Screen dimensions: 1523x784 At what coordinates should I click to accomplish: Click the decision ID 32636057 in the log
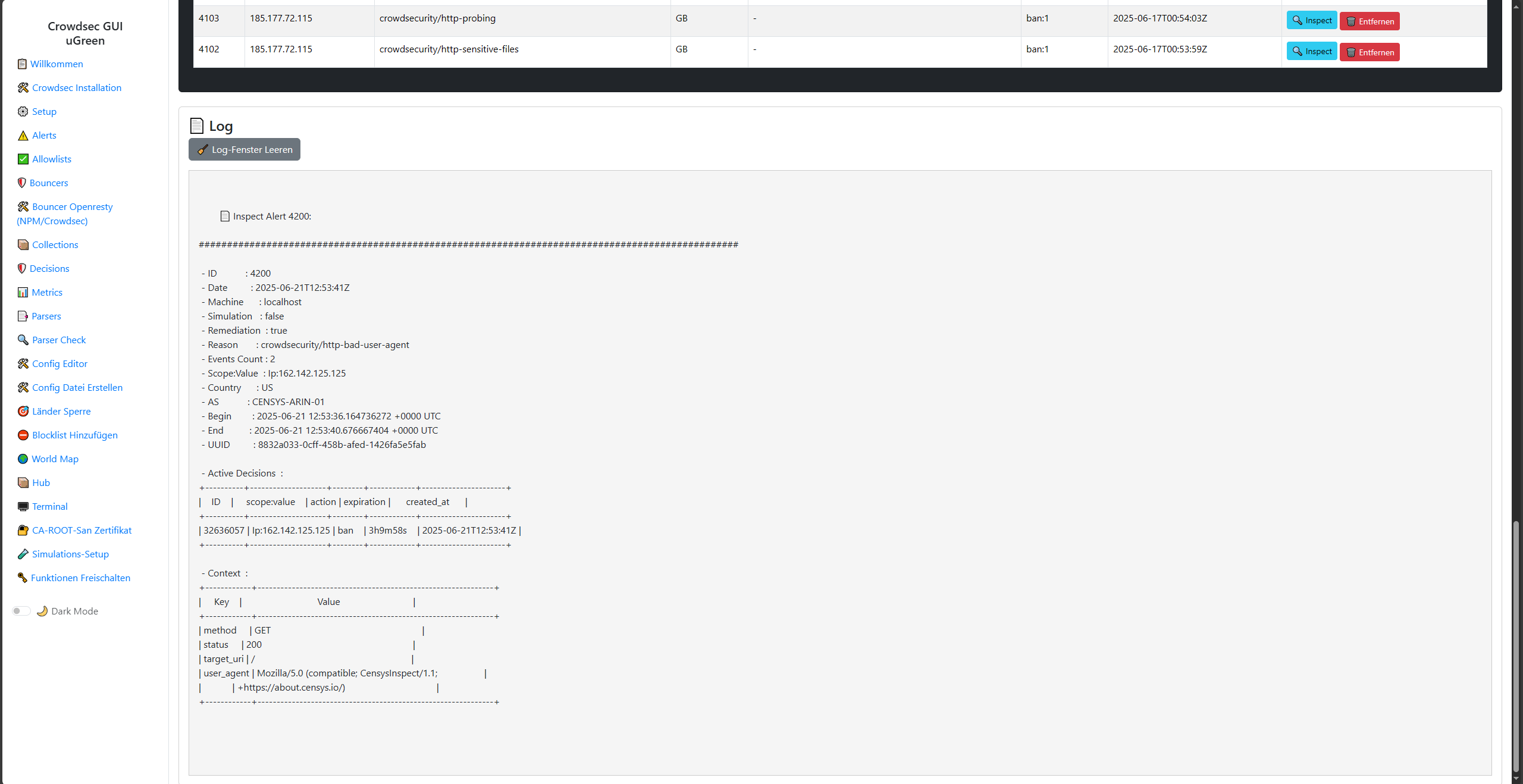coord(224,531)
